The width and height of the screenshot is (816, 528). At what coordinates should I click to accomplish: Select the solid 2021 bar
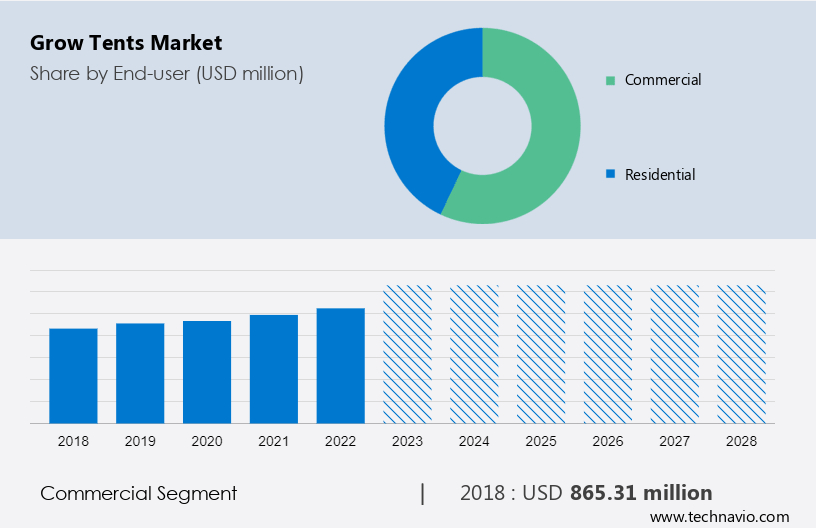click(274, 368)
